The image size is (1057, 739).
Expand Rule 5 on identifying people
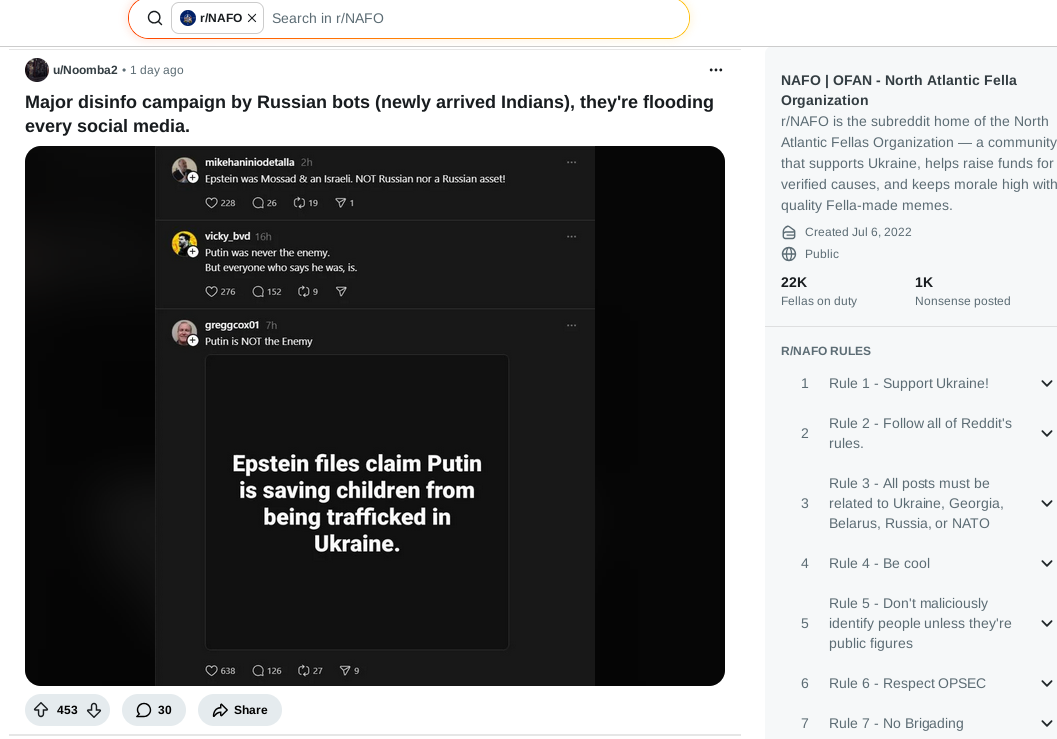click(x=1046, y=623)
